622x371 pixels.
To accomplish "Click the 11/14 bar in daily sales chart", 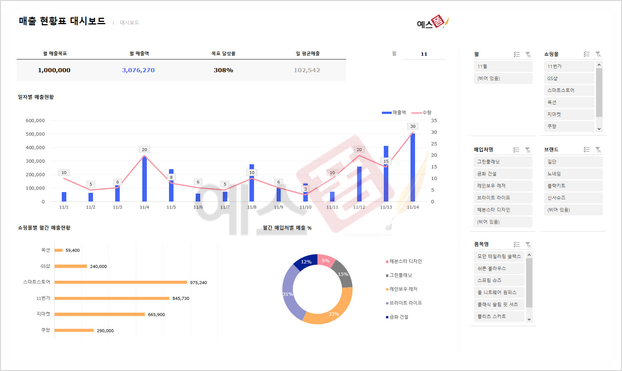I will click(x=413, y=167).
